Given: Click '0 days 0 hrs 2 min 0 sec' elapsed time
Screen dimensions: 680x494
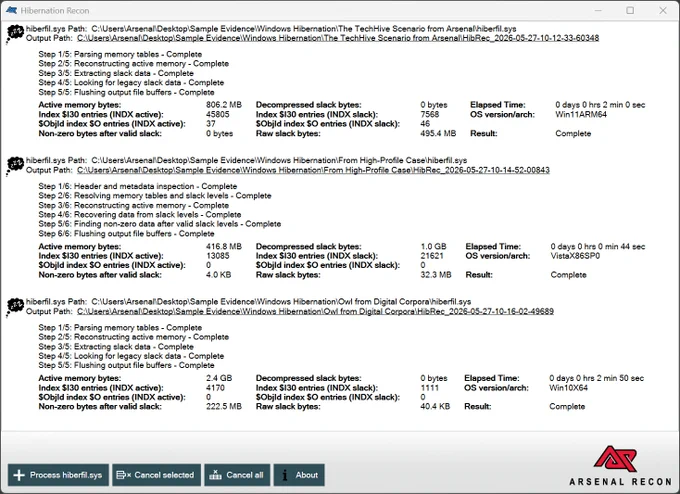Looking at the screenshot, I should point(600,105).
